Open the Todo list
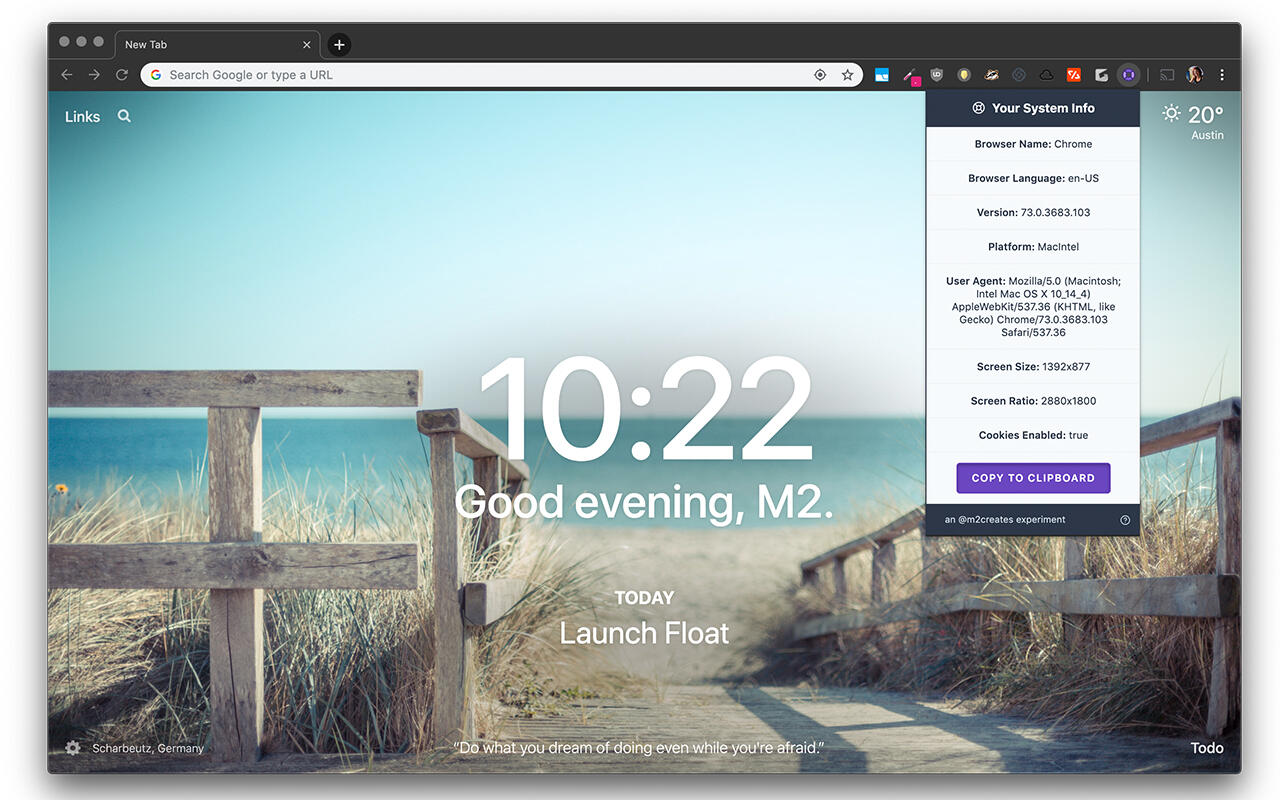Screen dimensions: 1280x800 [1206, 747]
